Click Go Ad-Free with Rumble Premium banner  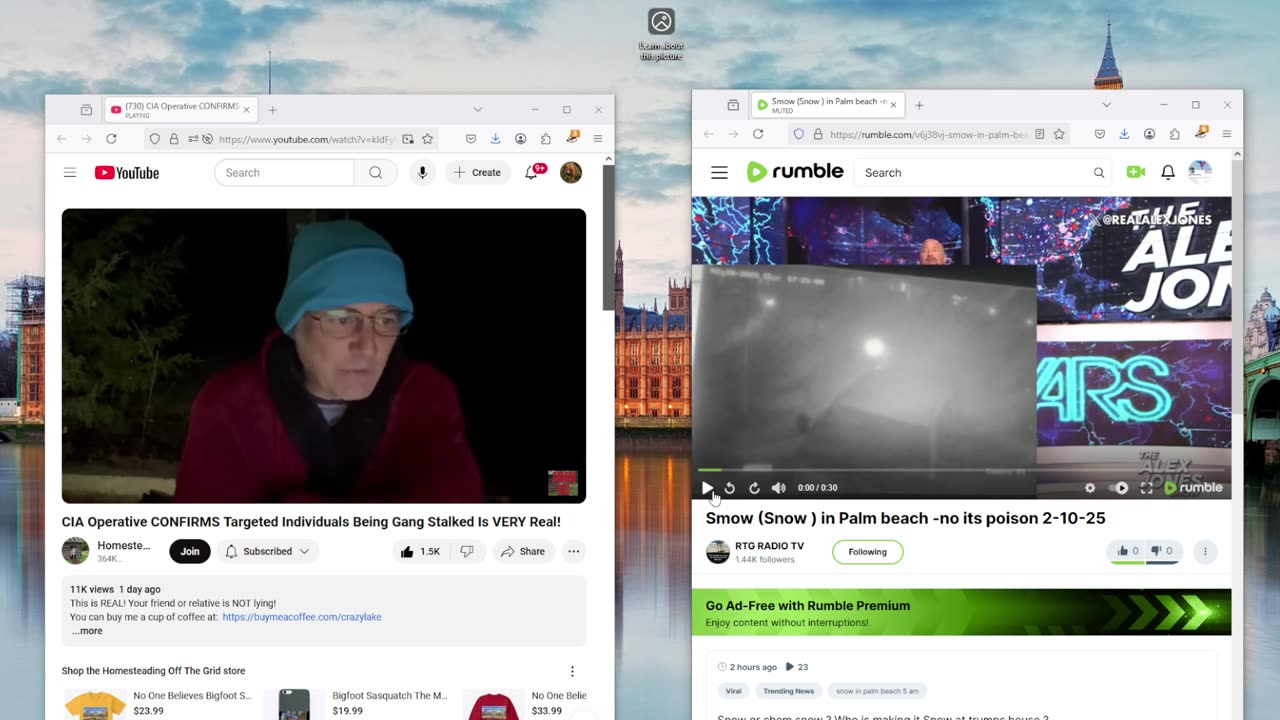(x=961, y=612)
